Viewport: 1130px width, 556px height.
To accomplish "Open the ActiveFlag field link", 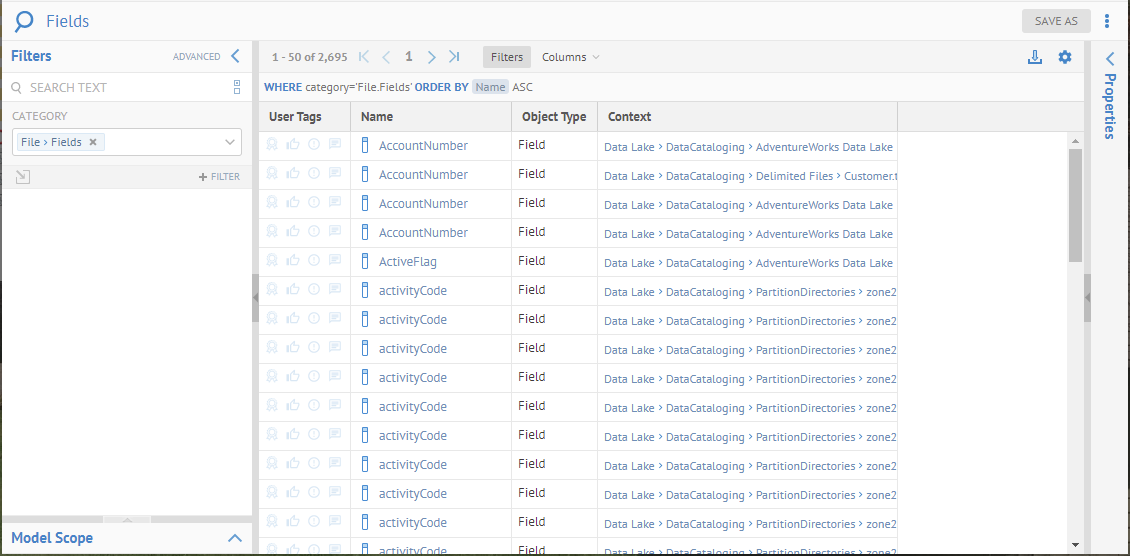I will (407, 262).
